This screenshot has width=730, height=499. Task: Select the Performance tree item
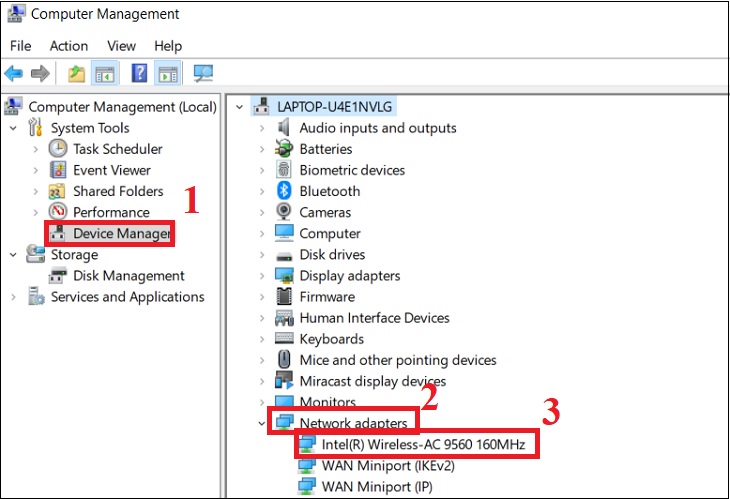pyautogui.click(x=111, y=212)
